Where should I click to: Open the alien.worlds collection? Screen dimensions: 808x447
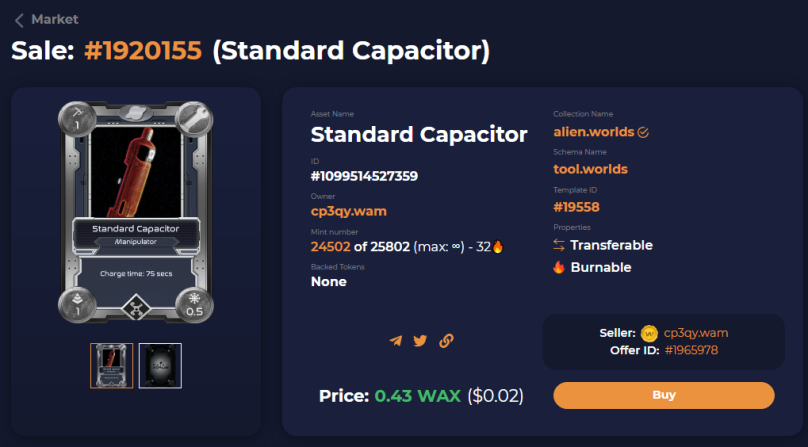(x=594, y=132)
